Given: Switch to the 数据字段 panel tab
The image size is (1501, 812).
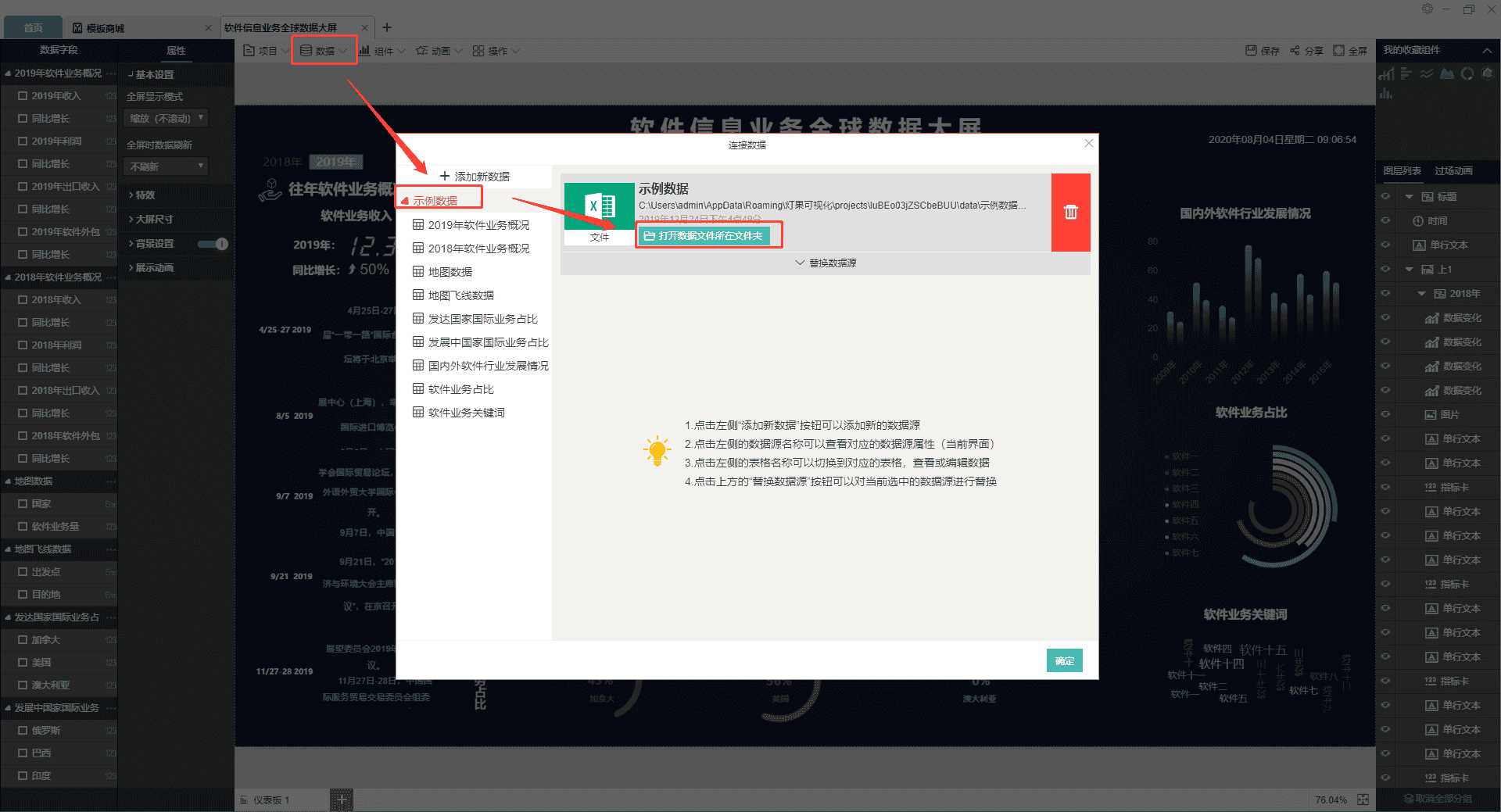Looking at the screenshot, I should [59, 50].
